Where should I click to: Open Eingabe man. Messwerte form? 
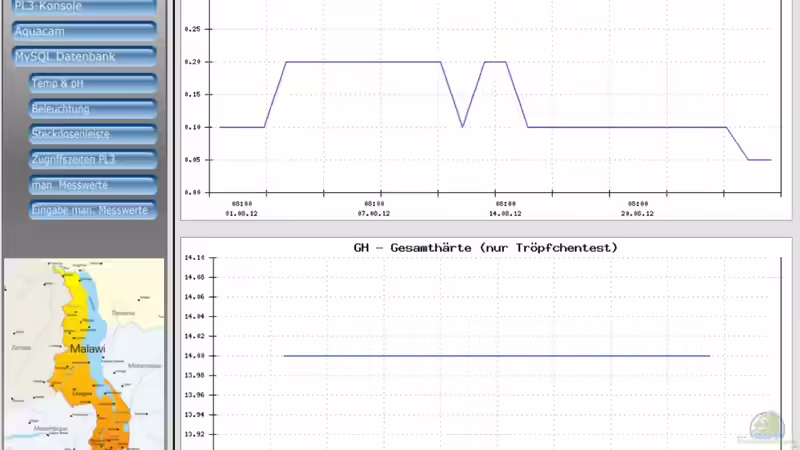click(93, 210)
